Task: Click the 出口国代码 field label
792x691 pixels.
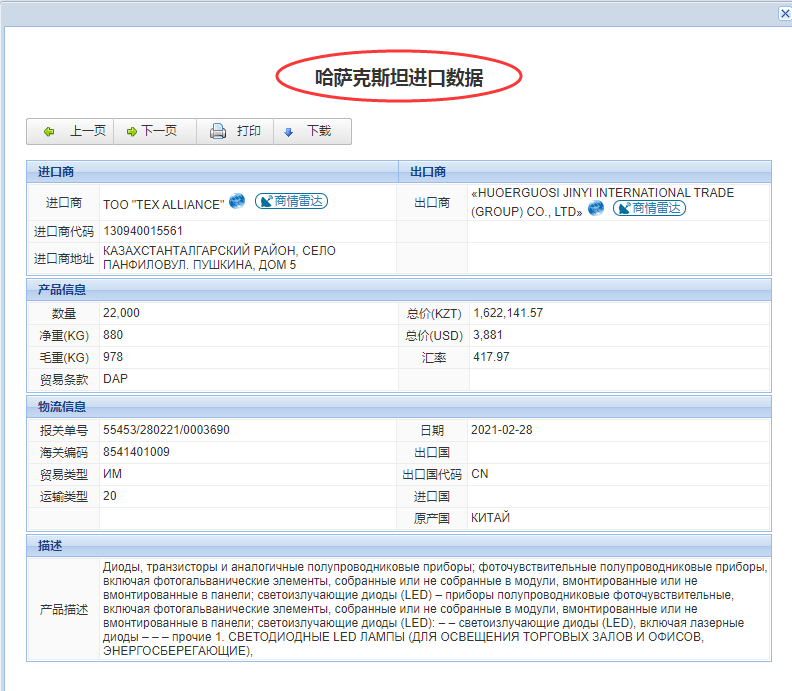Action: (432, 475)
